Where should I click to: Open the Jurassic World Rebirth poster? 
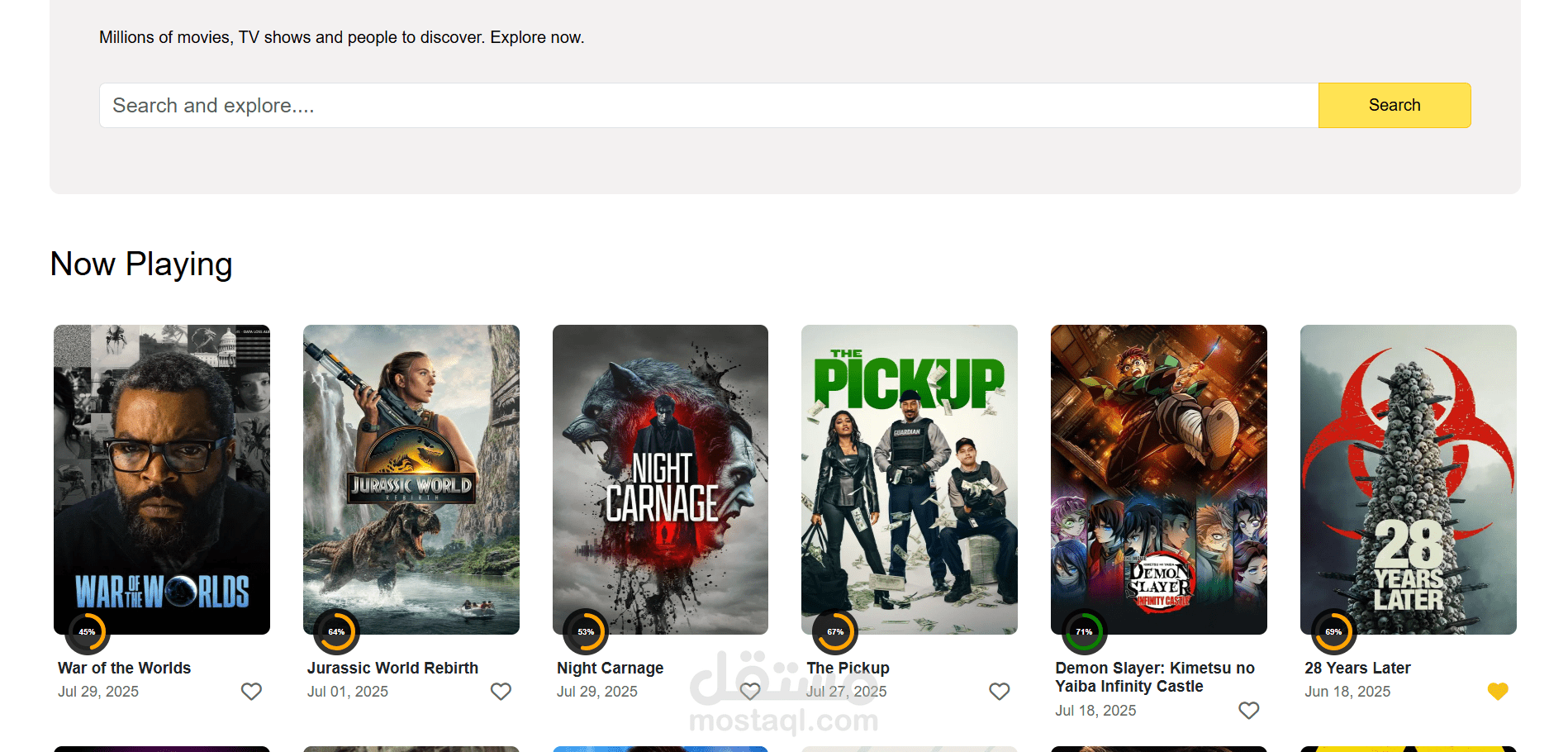click(411, 479)
